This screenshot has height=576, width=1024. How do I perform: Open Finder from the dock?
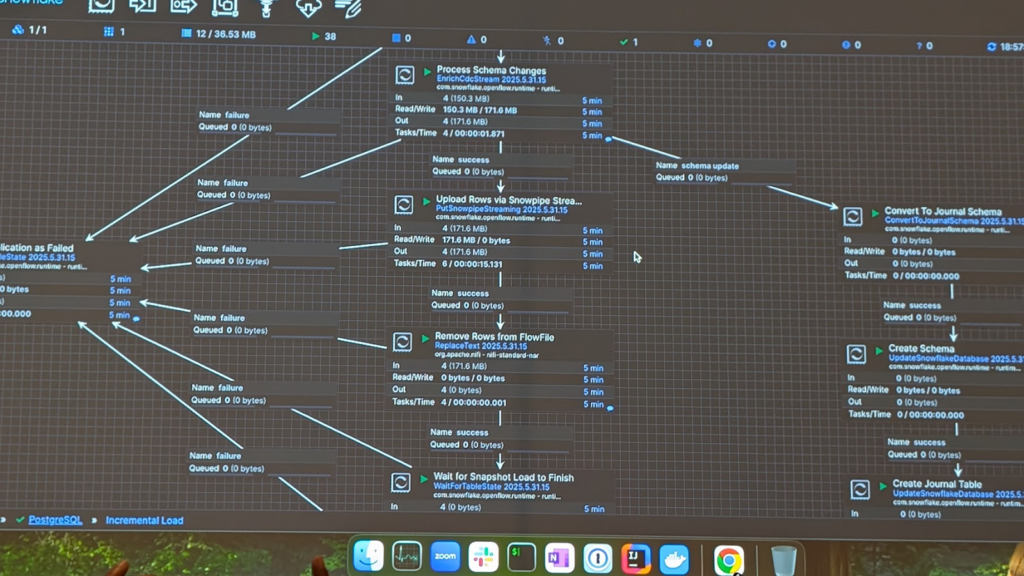[x=368, y=556]
